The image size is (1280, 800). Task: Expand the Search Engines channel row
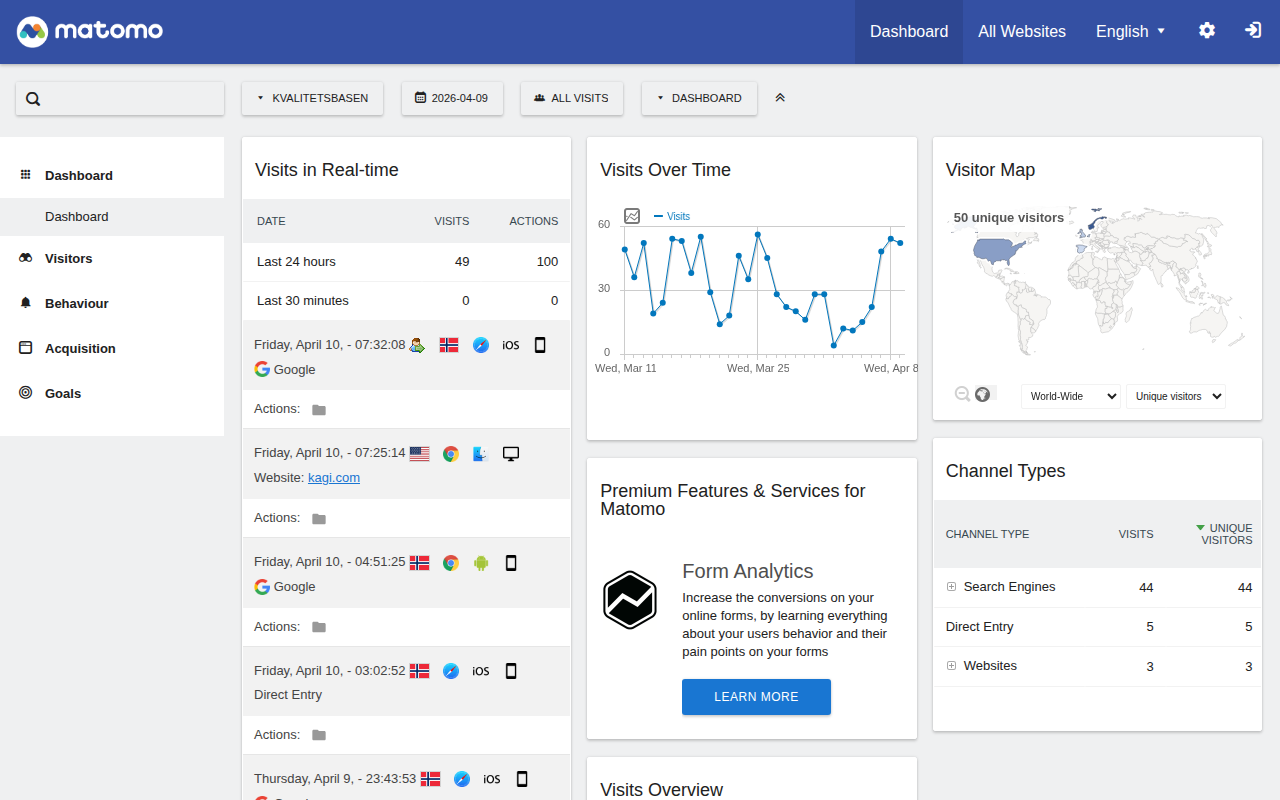(952, 587)
